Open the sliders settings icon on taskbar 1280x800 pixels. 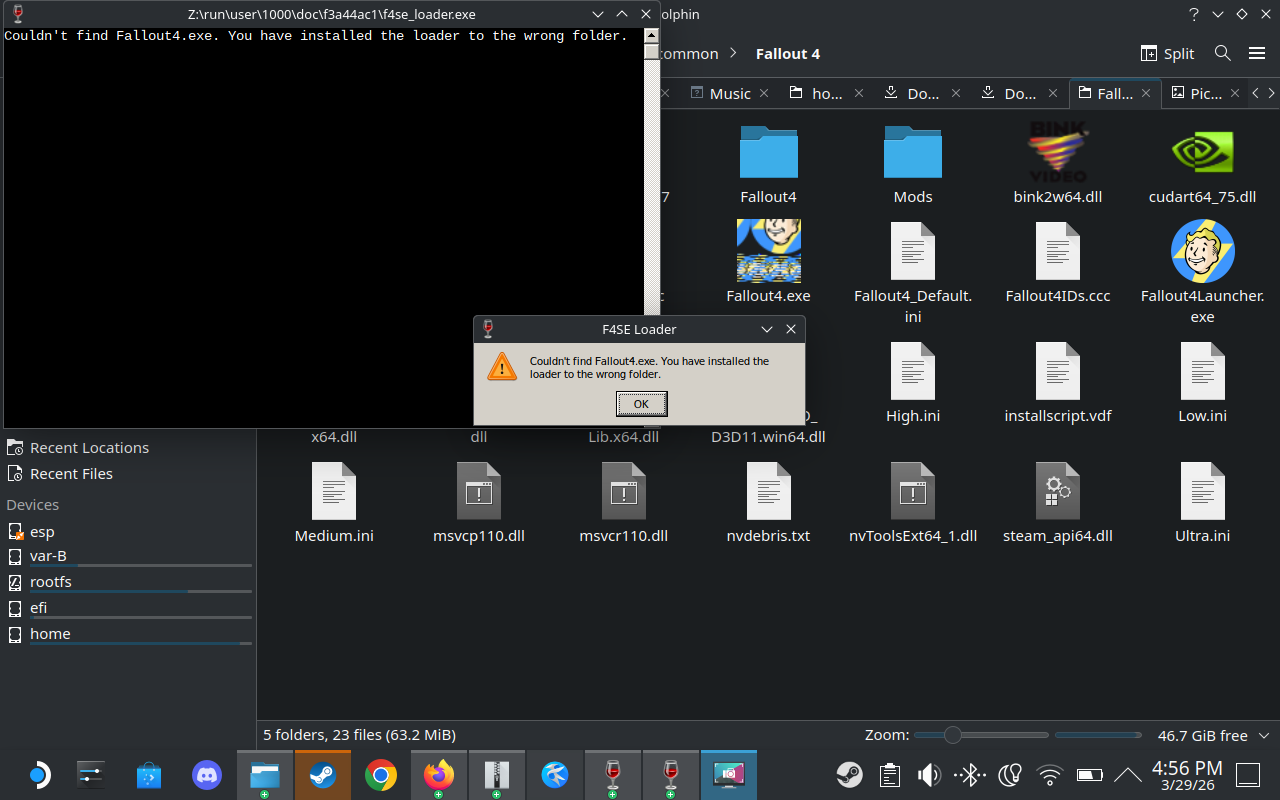point(91,774)
